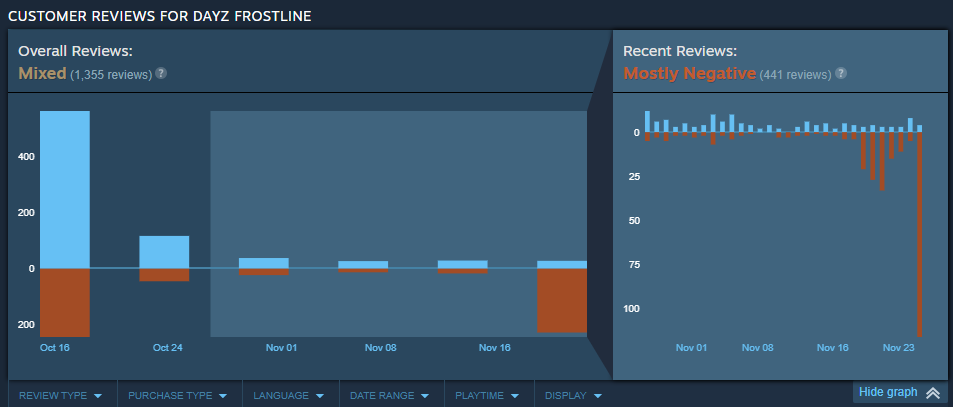Click the '(441 reviews)' count text
This screenshot has width=953, height=407.
(796, 75)
